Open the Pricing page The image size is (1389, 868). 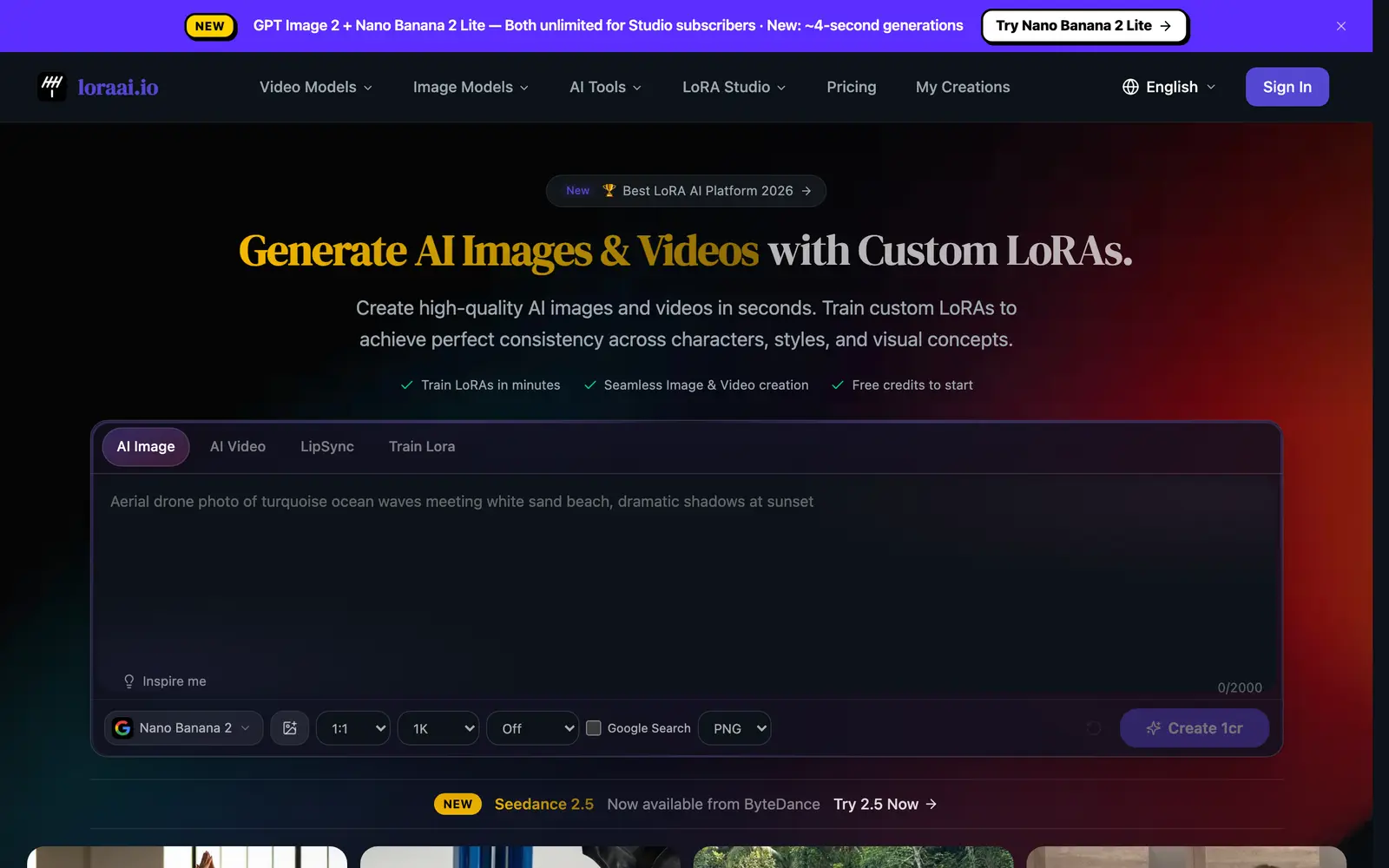pyautogui.click(x=852, y=87)
